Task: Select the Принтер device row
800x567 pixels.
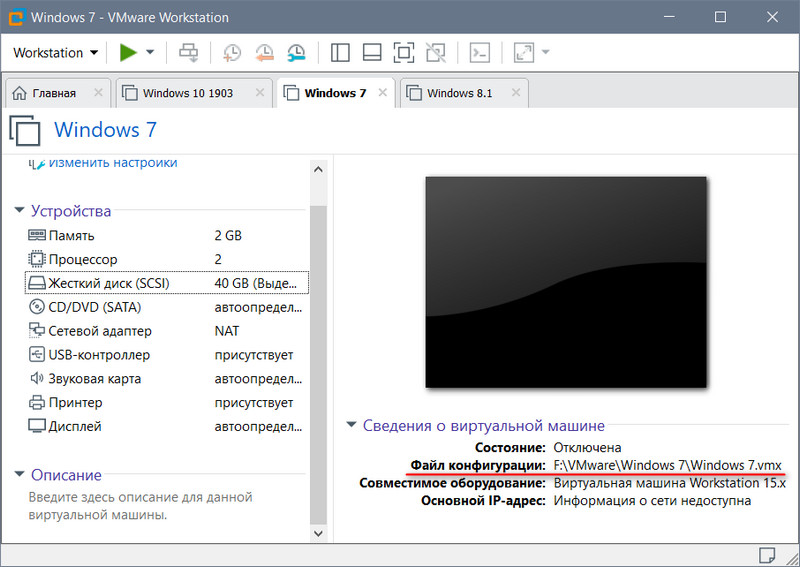Action: tap(167, 402)
